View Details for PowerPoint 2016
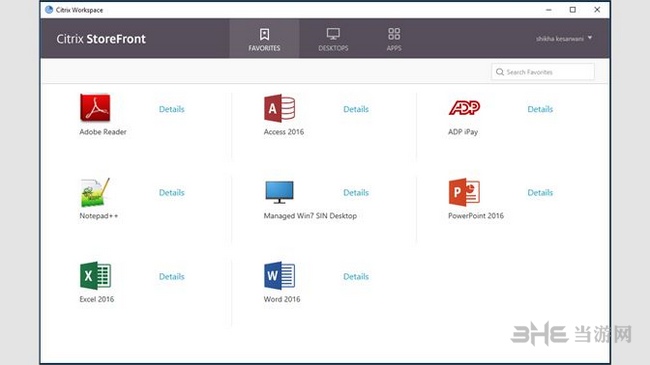The height and width of the screenshot is (365, 650). click(x=540, y=192)
